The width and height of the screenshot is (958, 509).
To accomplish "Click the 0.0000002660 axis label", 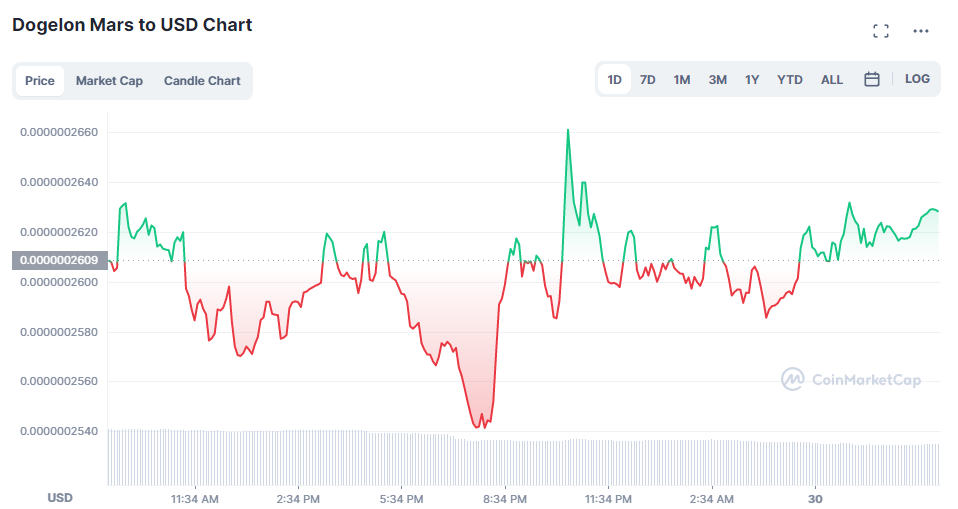I will point(59,132).
